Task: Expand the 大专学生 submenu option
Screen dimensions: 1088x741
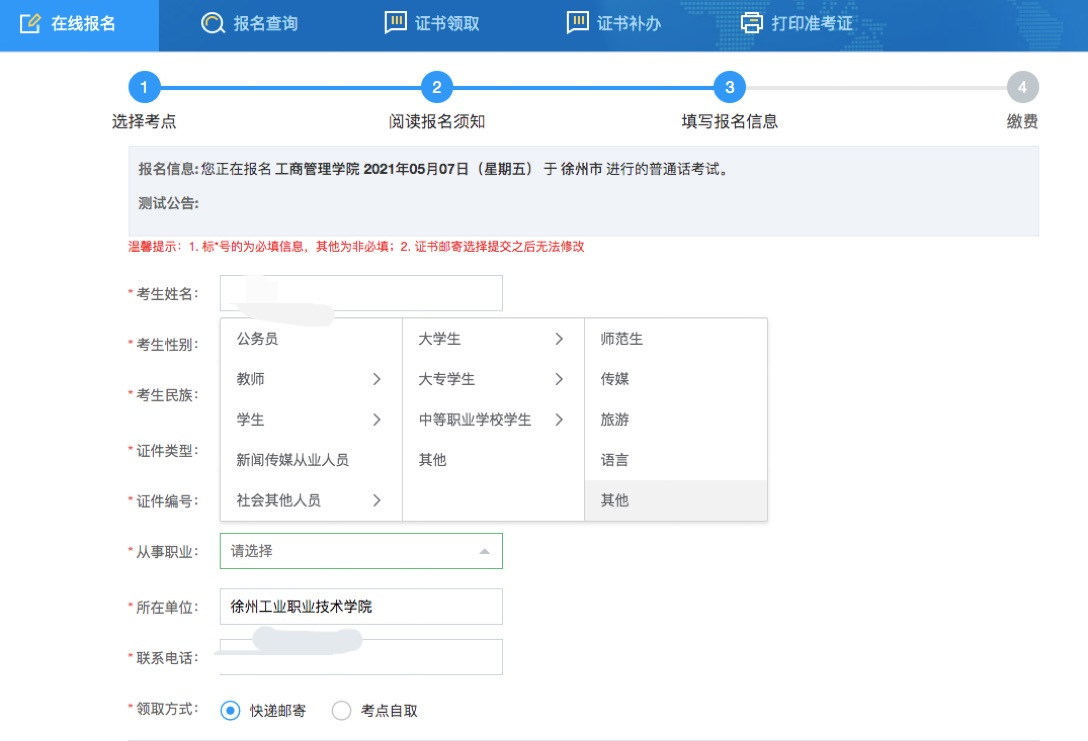Action: [492, 379]
